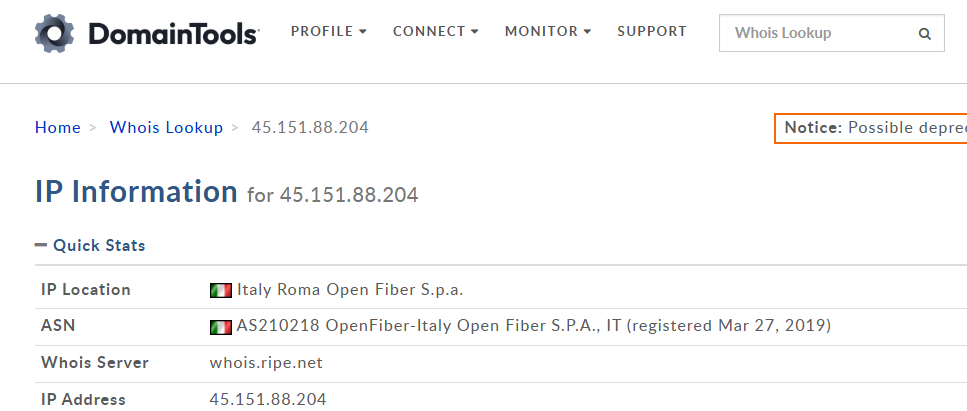Click the 45.151.88.204 breadcrumb item
The height and width of the screenshot is (411, 967).
click(309, 127)
